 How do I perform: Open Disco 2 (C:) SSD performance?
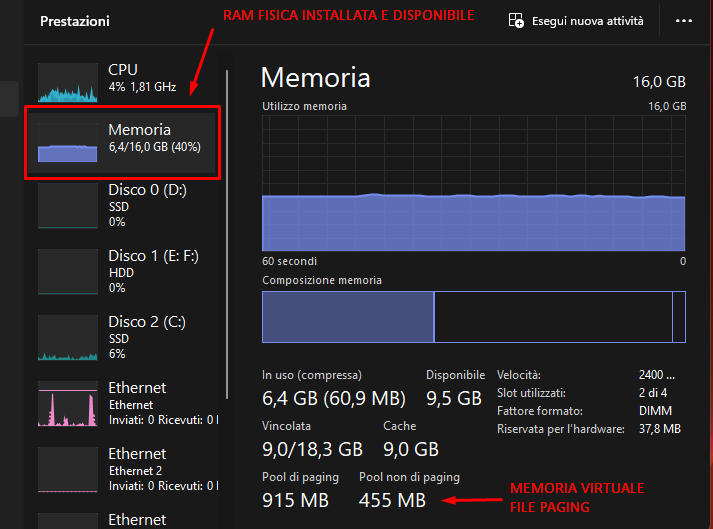pos(122,338)
